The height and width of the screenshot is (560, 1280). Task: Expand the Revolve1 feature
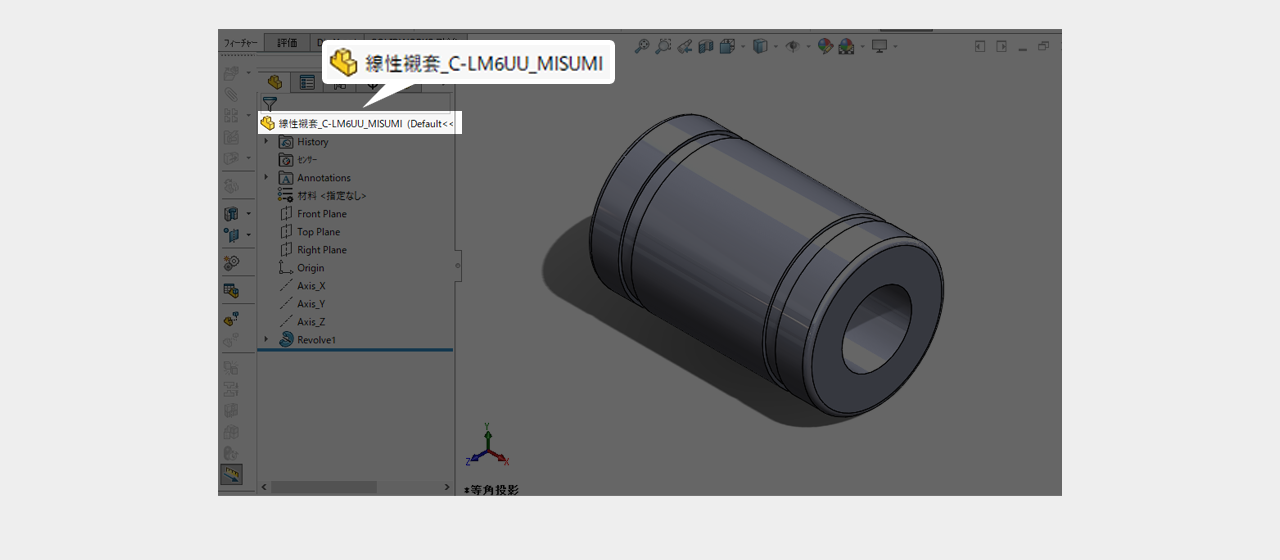click(266, 340)
